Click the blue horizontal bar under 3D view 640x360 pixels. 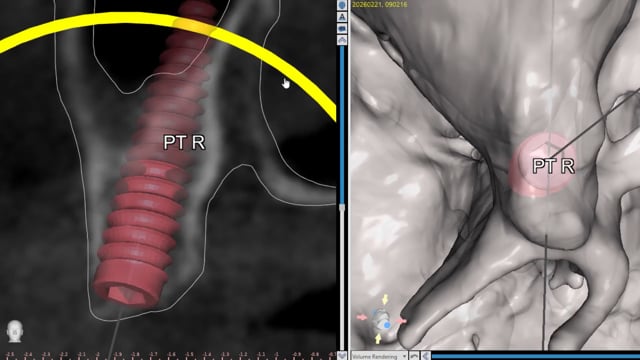pos(536,357)
